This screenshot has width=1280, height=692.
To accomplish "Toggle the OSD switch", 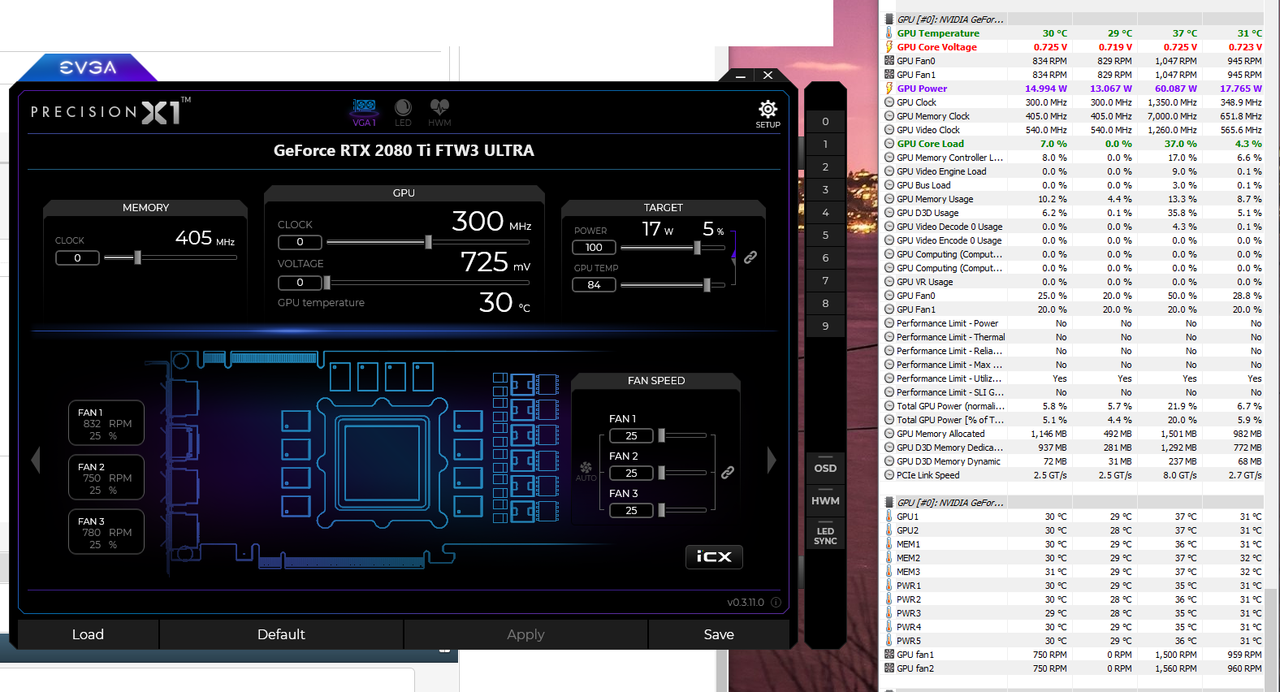I will [x=825, y=468].
